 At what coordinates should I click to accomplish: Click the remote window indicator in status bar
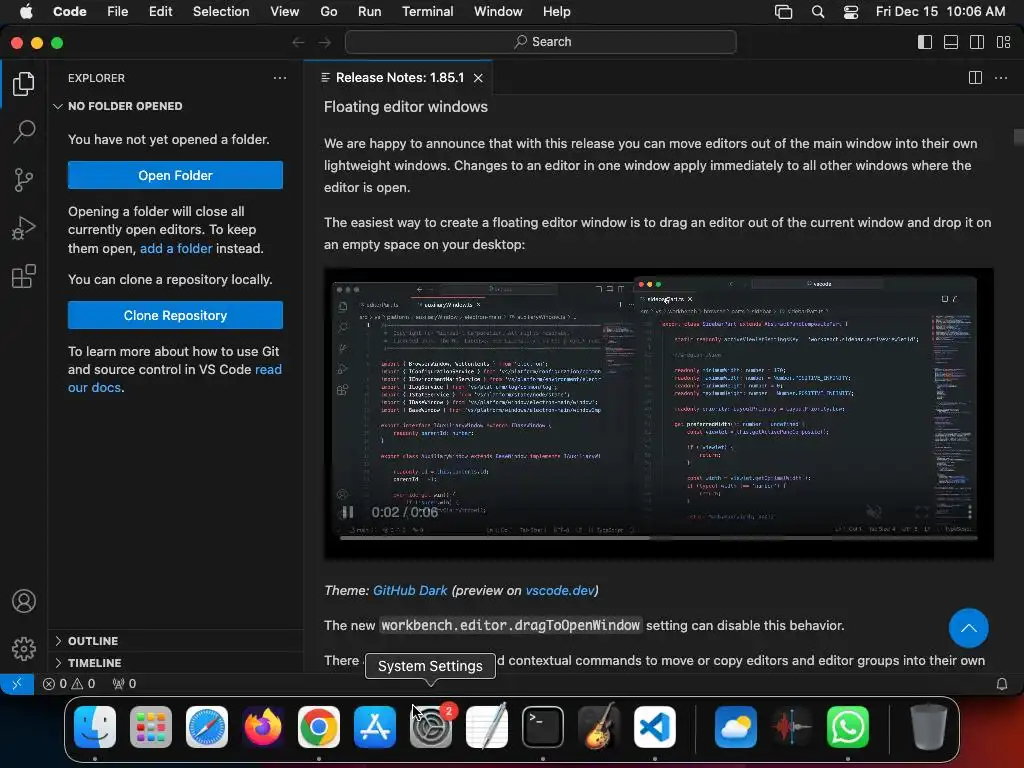click(17, 684)
